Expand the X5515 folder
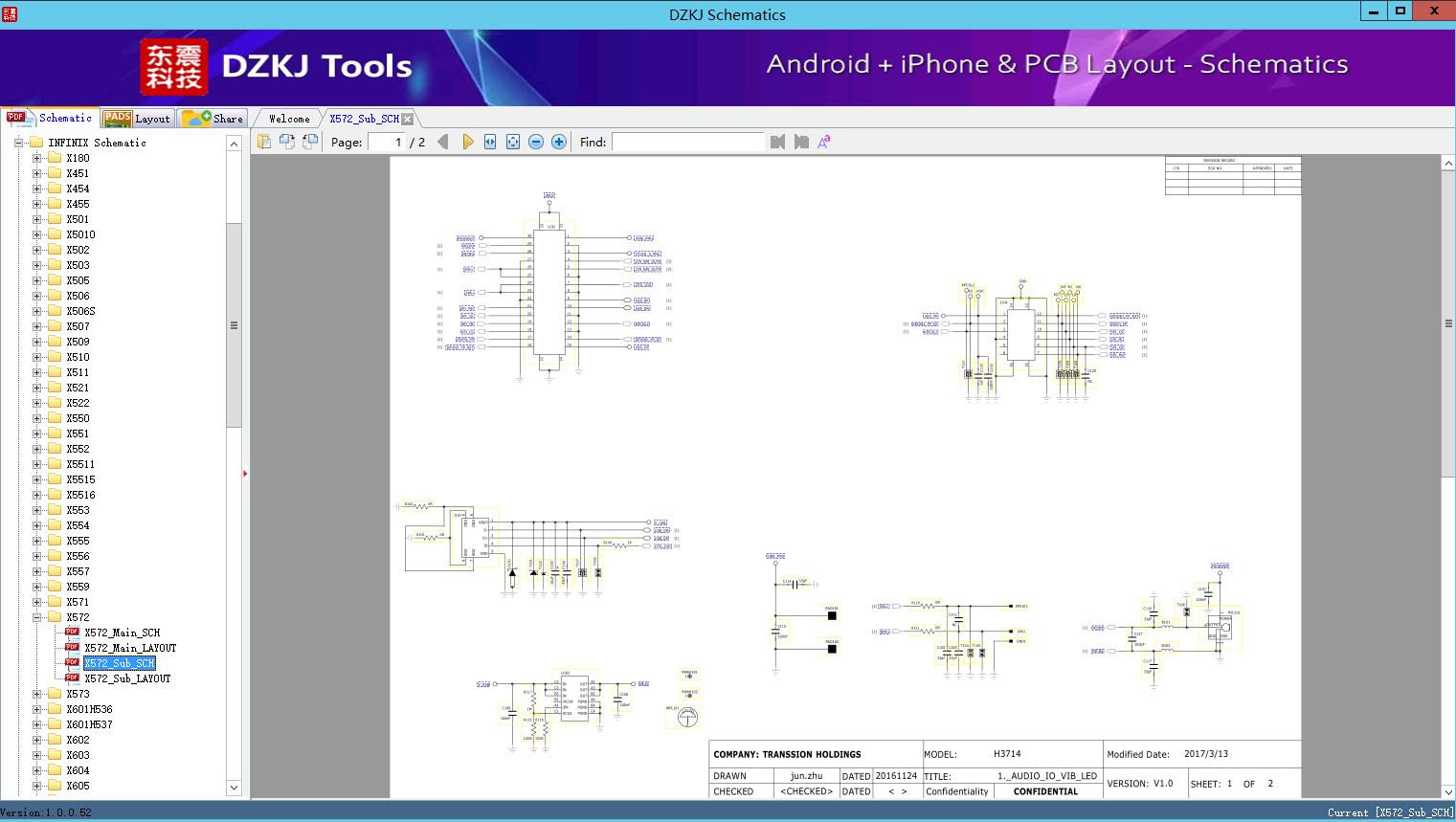This screenshot has height=822, width=1456. [x=36, y=479]
